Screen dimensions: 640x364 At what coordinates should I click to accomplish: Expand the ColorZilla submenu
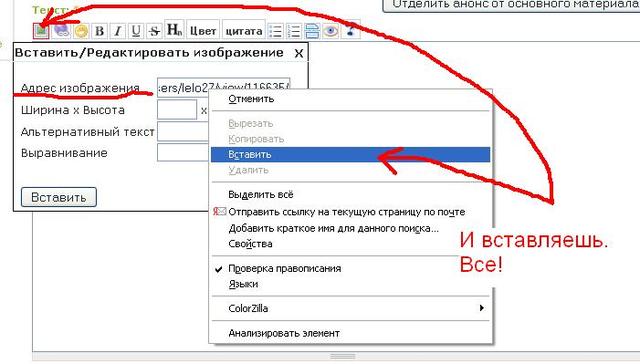coord(351,308)
